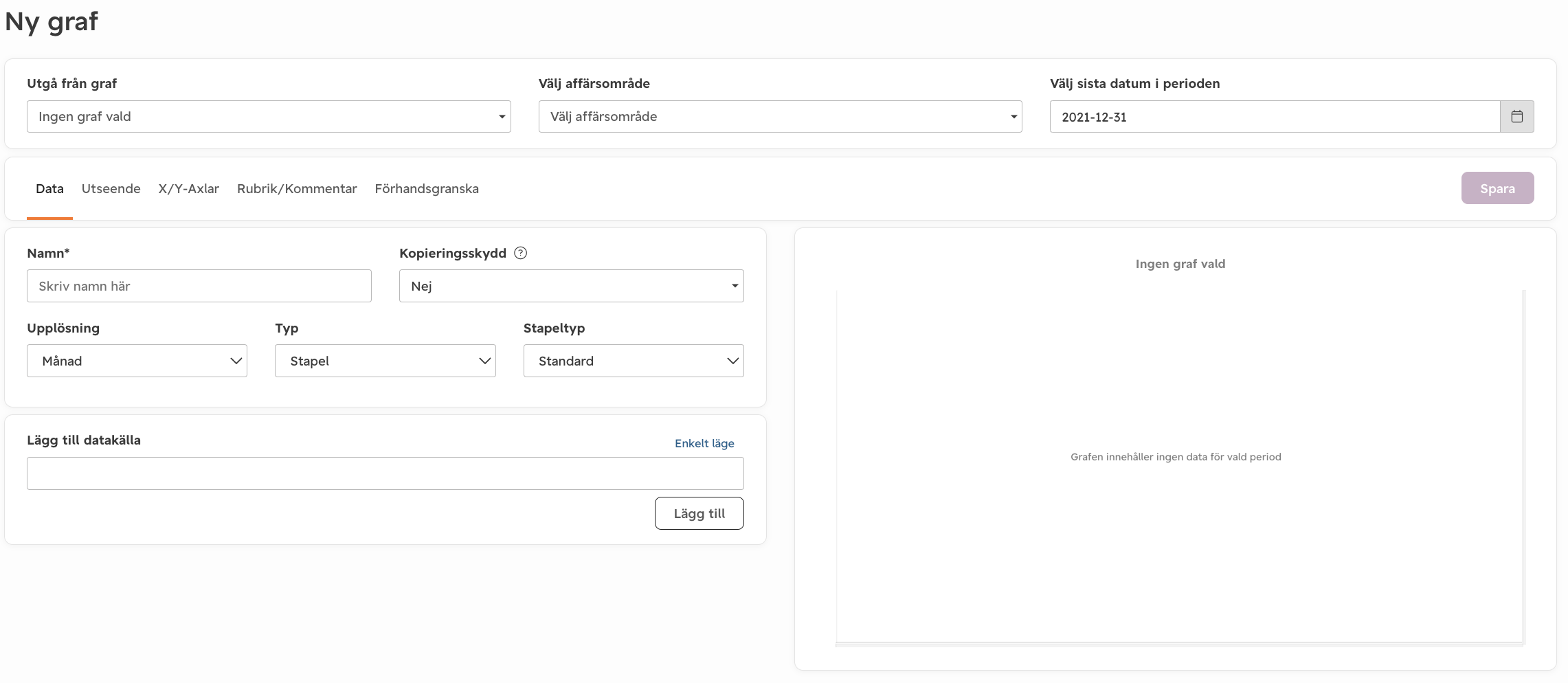The width and height of the screenshot is (1568, 683).
Task: Click the Kopieringsskydd help question mark icon
Action: (x=521, y=253)
